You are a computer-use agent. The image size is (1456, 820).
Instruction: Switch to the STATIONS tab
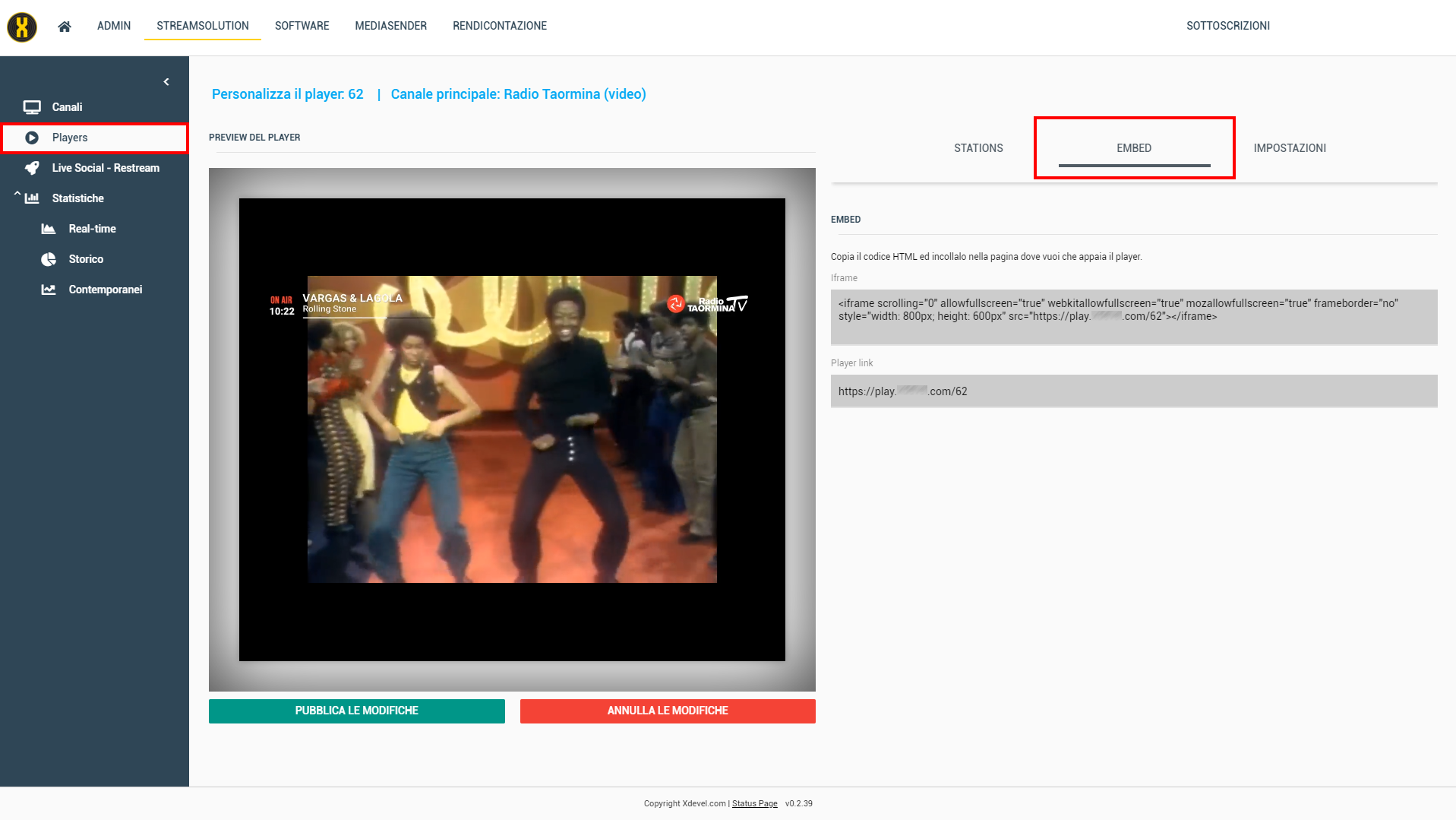[x=978, y=148]
